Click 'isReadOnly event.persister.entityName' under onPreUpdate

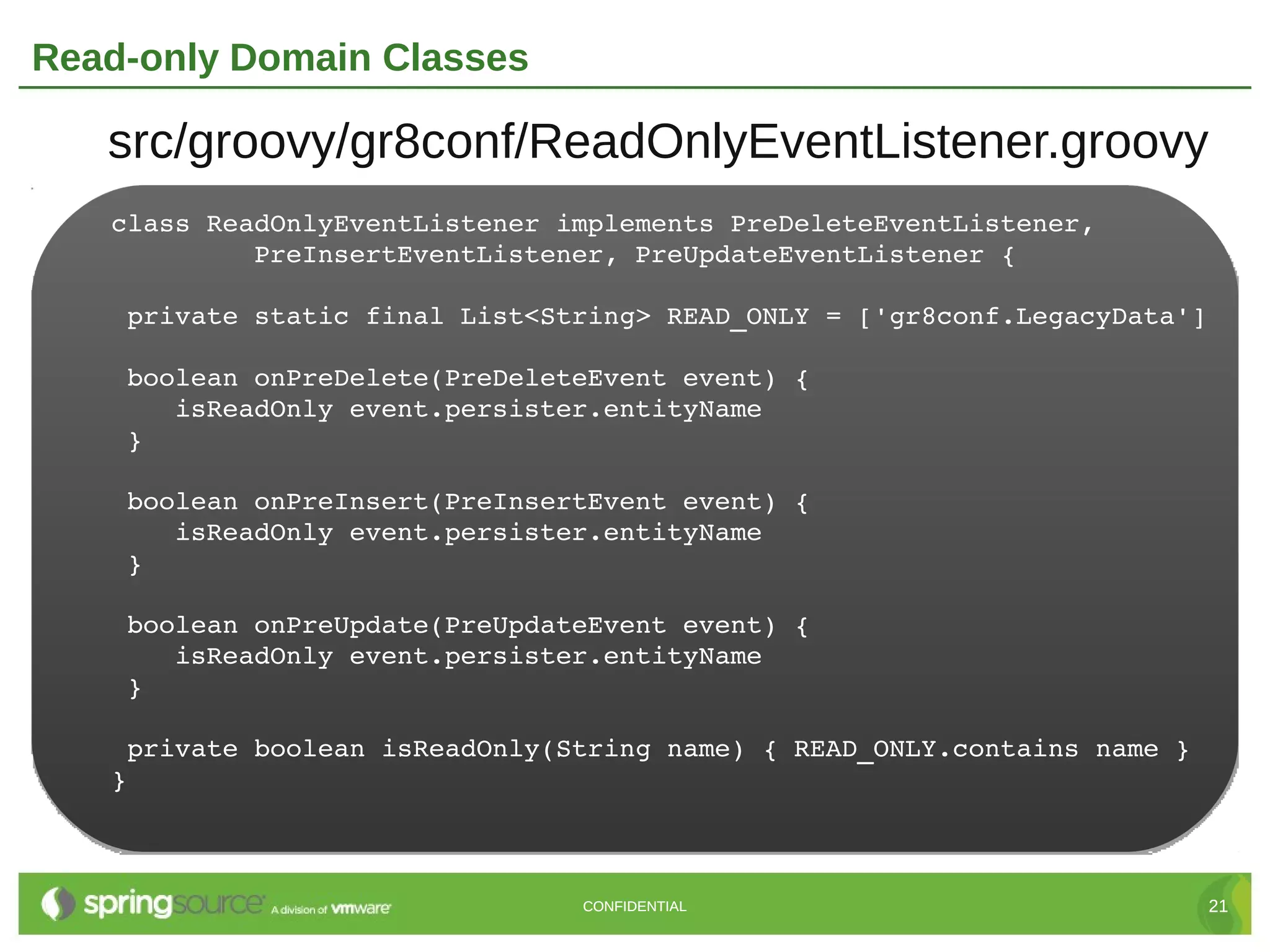tap(468, 656)
